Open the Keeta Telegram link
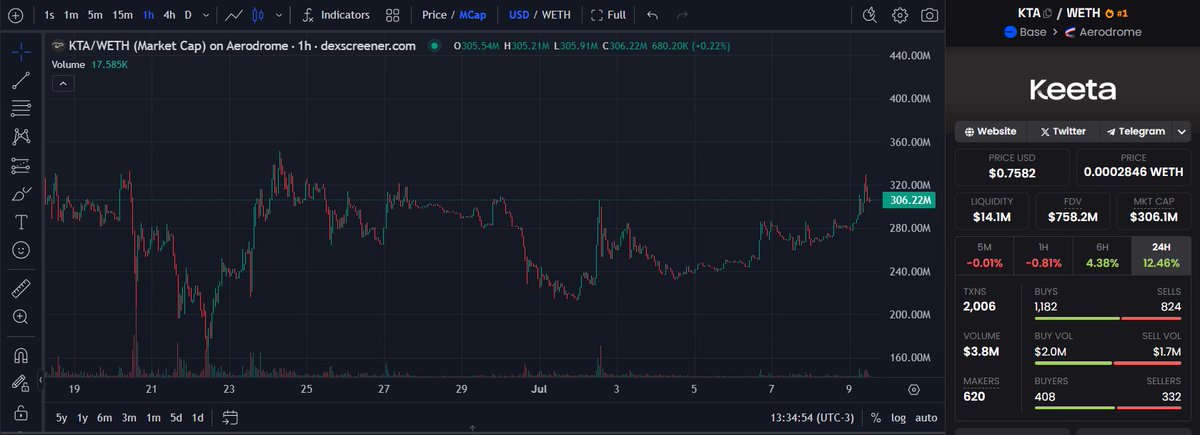Viewport: 1200px width, 435px height. [1136, 131]
